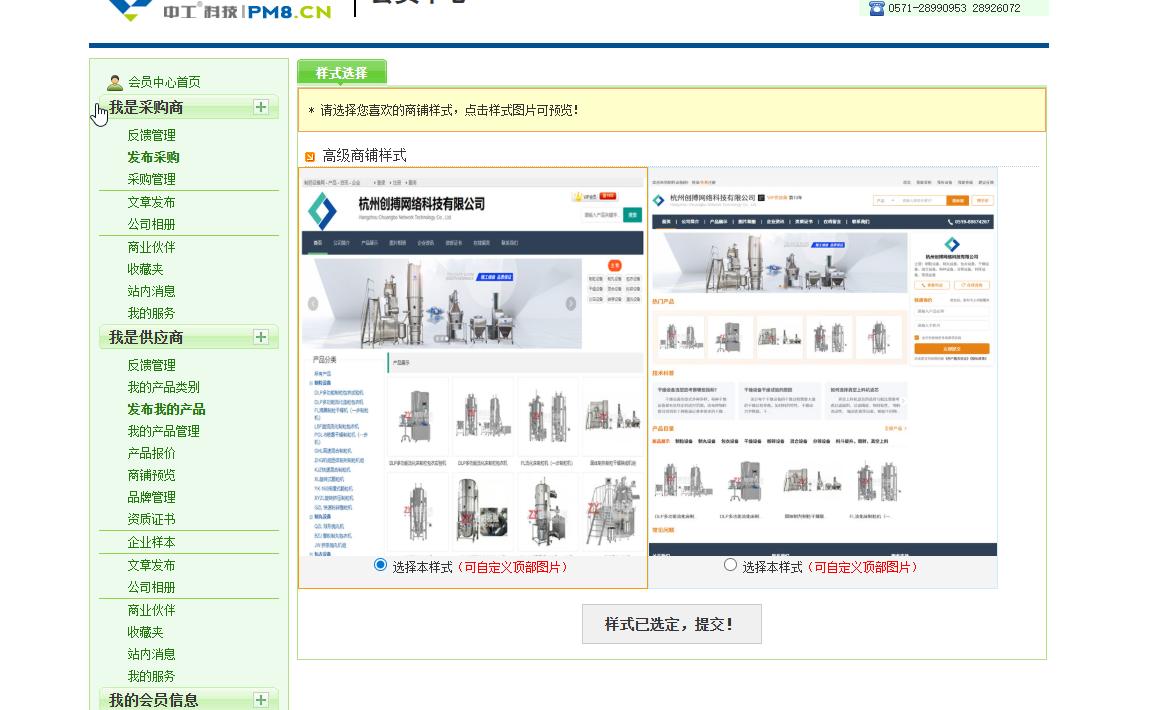This screenshot has width=1163, height=710.
Task: Collapse the 我是供应商 section plus icon
Action: point(261,337)
